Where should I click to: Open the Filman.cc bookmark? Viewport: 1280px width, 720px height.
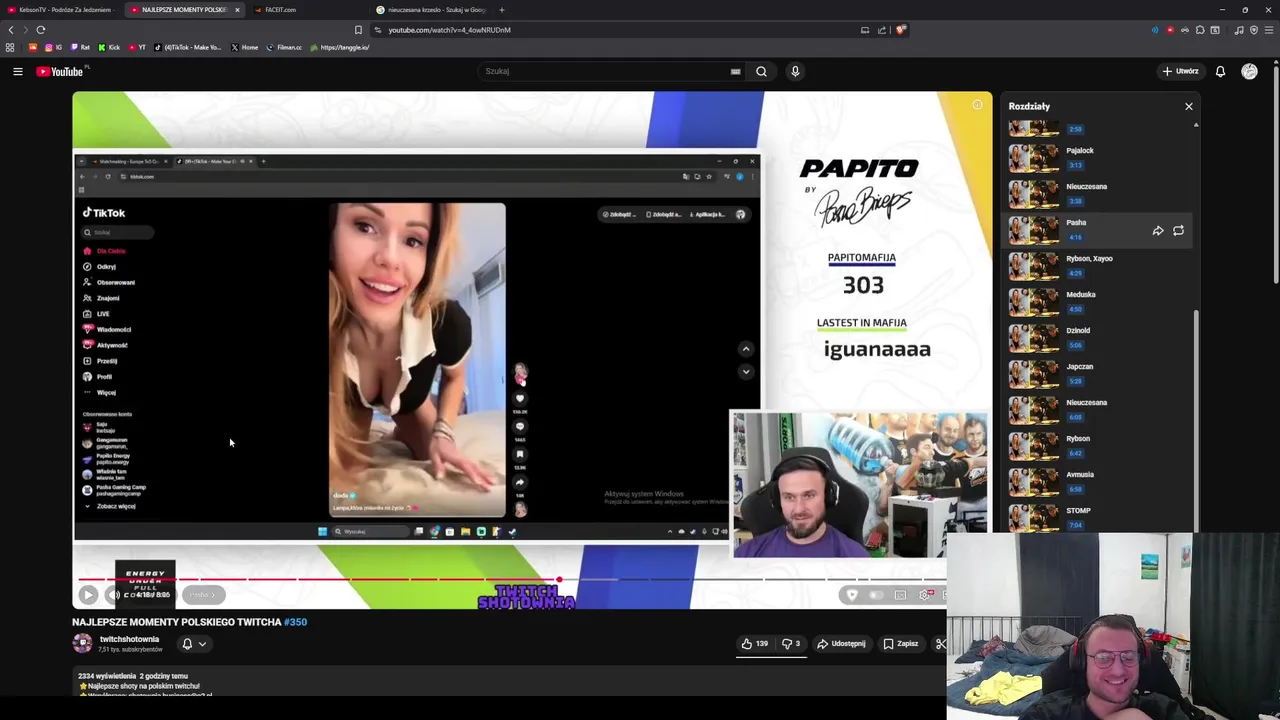coord(284,47)
